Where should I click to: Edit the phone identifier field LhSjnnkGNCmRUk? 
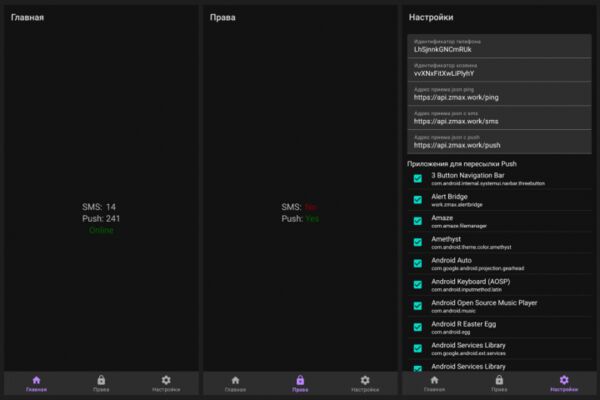tap(499, 46)
